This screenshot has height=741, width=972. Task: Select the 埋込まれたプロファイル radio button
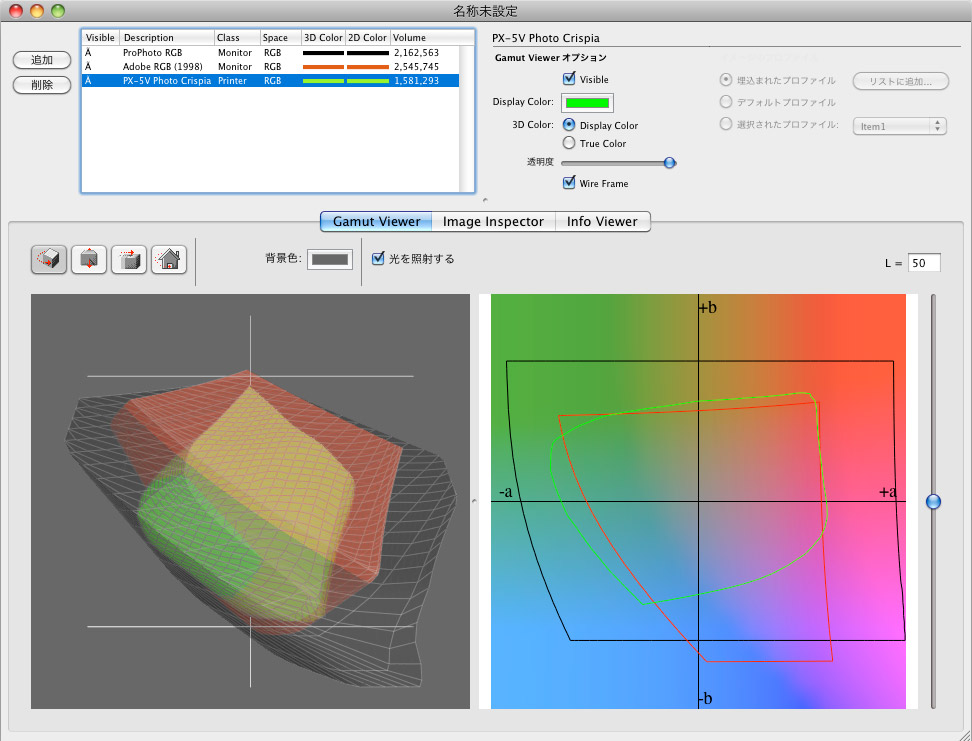pos(725,80)
